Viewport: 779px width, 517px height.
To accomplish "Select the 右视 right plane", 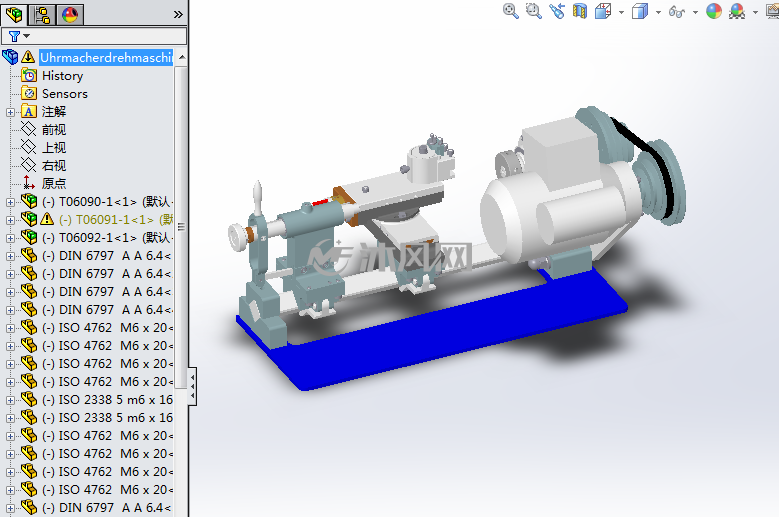I will 54,165.
